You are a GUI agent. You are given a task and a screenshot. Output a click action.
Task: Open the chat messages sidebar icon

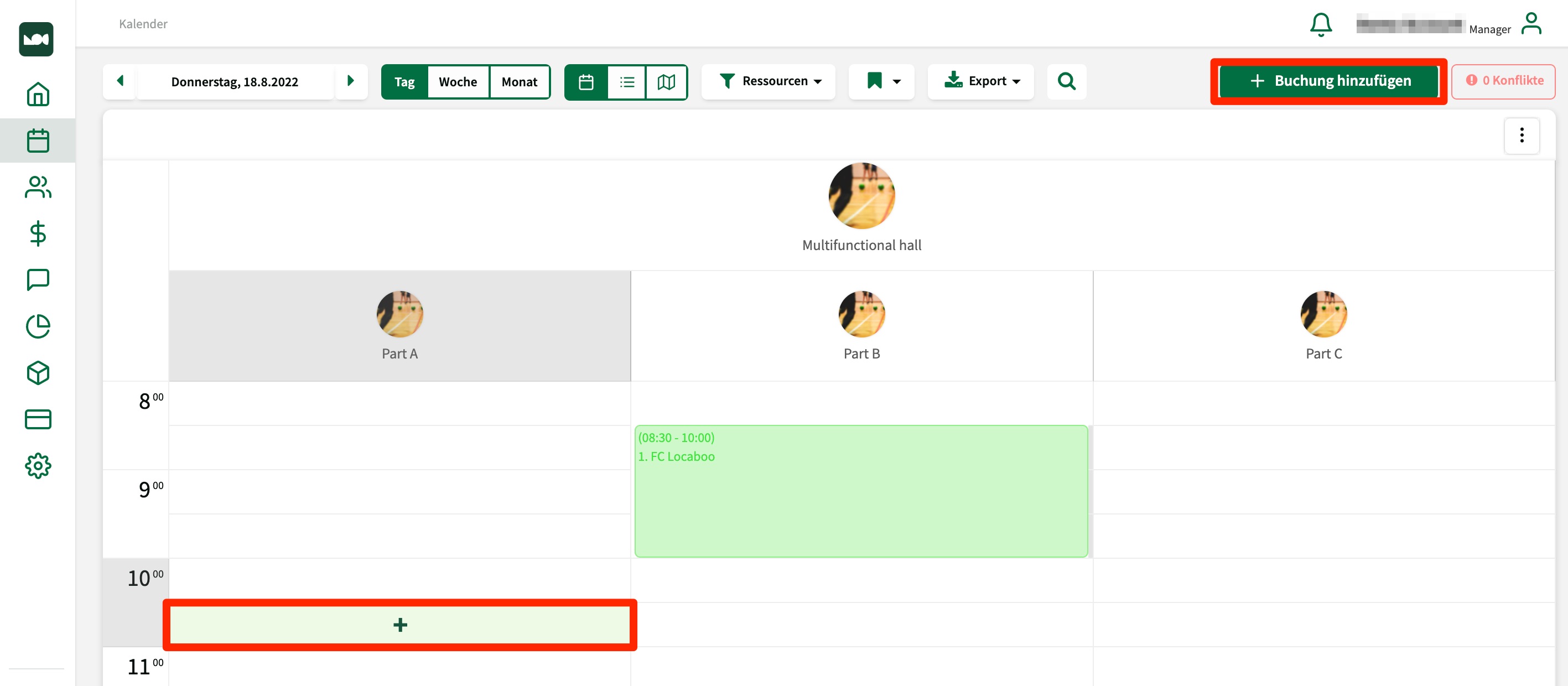38,280
